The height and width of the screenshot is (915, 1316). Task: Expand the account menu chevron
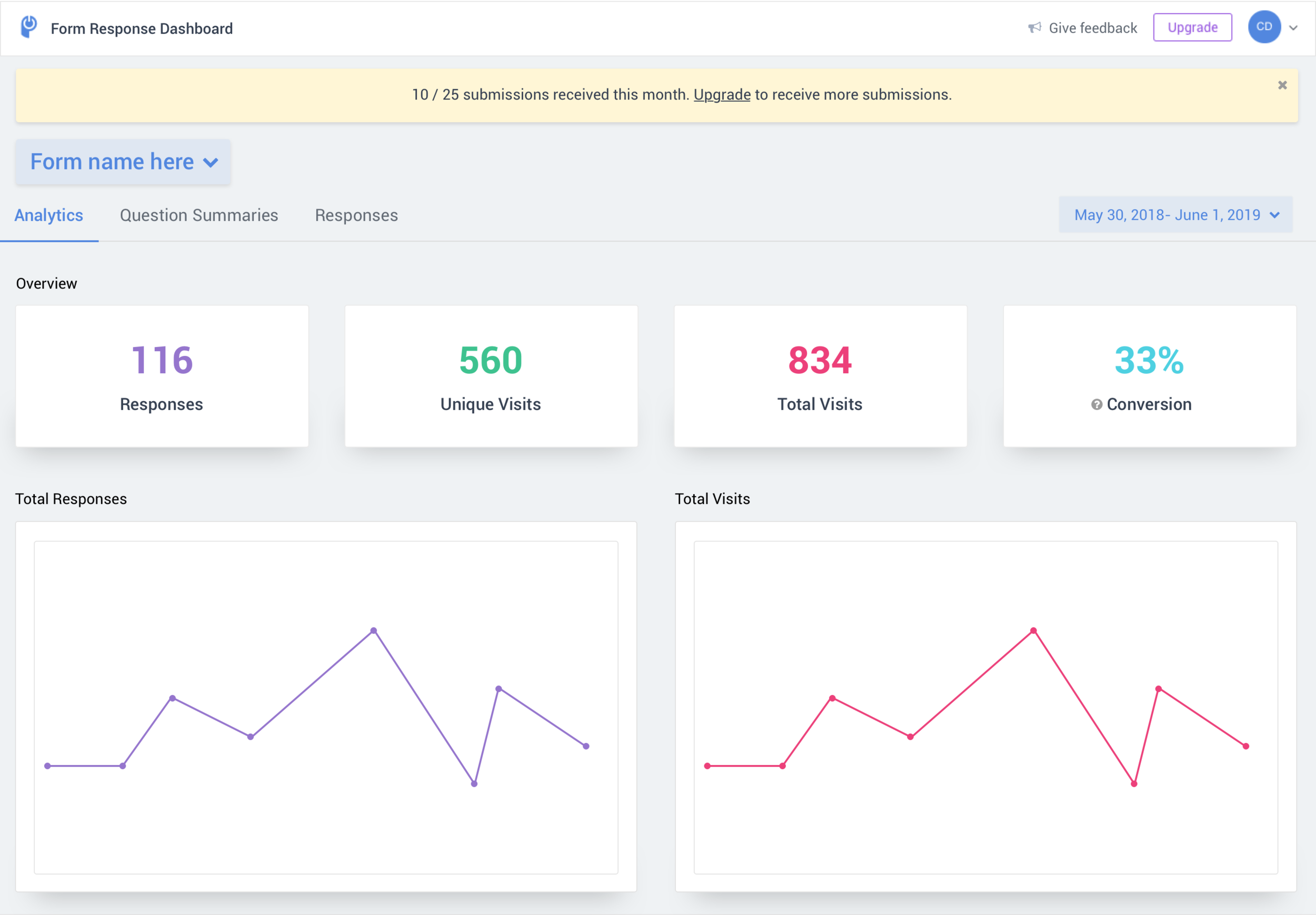(x=1293, y=27)
